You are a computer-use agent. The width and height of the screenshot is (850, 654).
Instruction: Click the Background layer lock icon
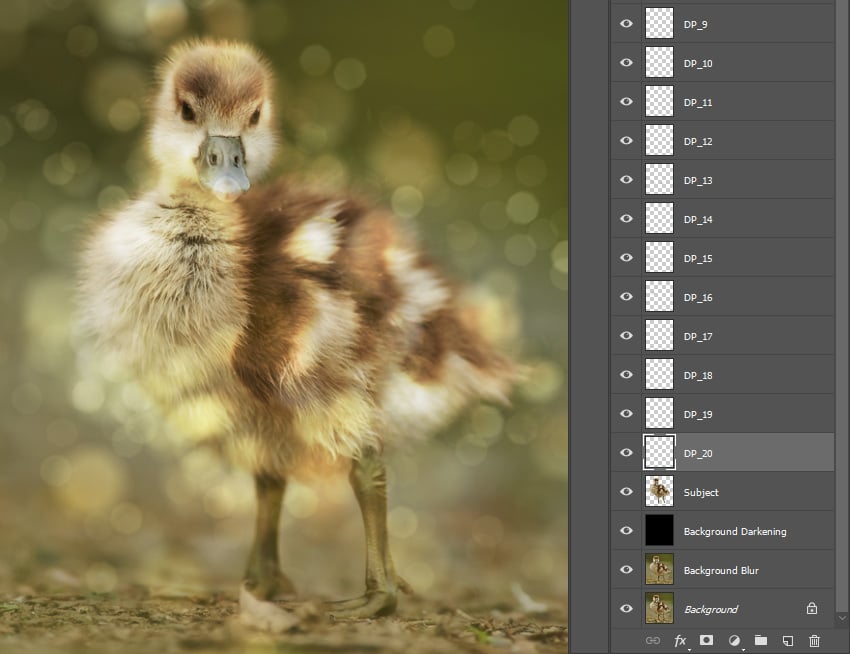coord(812,608)
